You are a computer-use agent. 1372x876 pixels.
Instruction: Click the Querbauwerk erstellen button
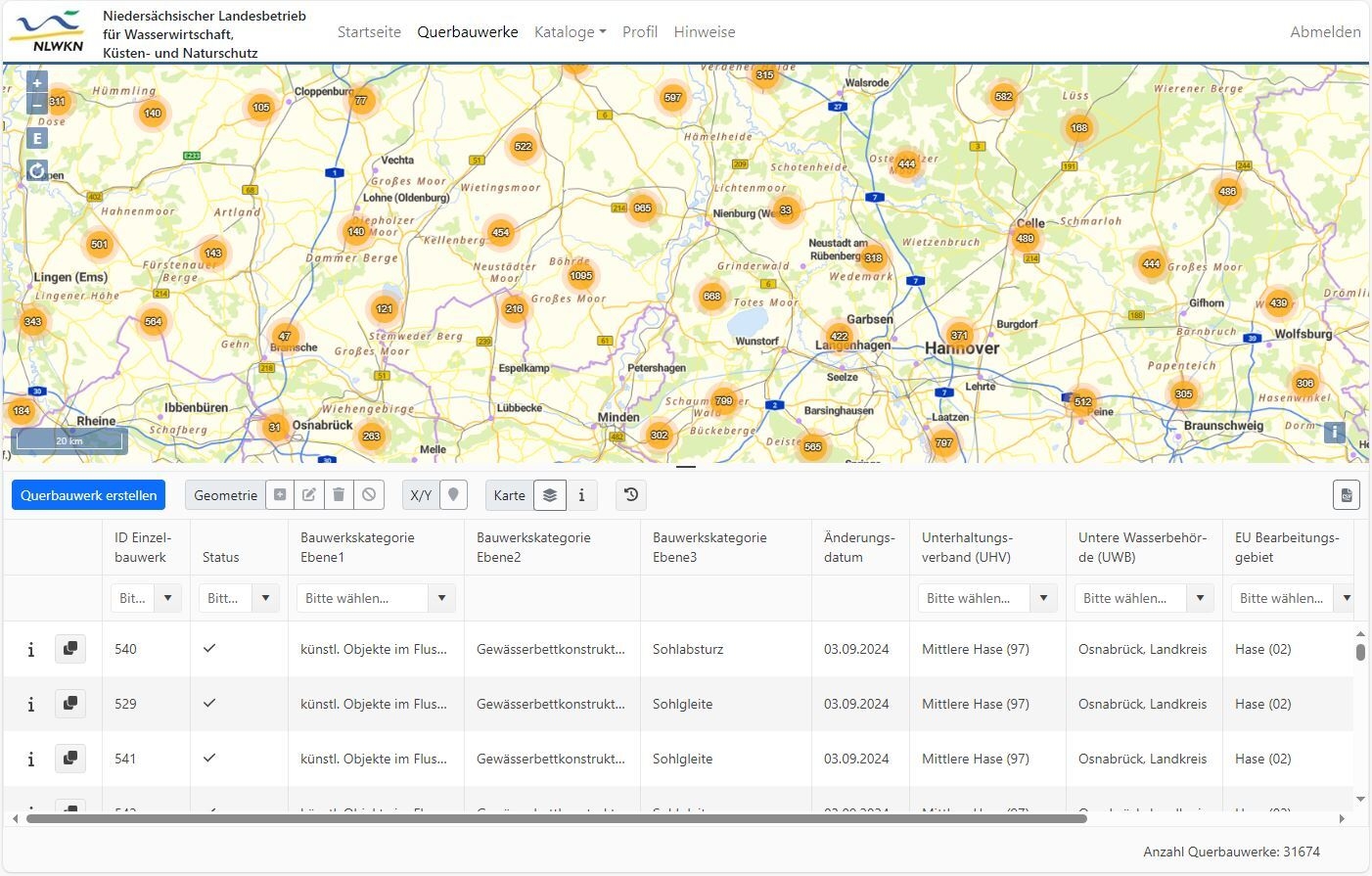(x=89, y=495)
